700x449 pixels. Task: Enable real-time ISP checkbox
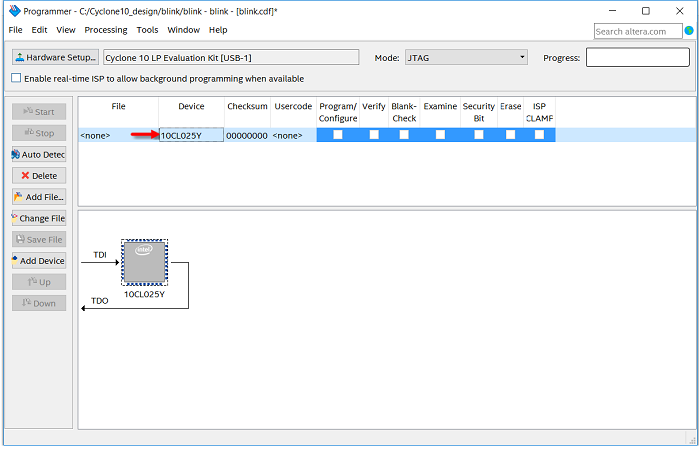[x=16, y=78]
